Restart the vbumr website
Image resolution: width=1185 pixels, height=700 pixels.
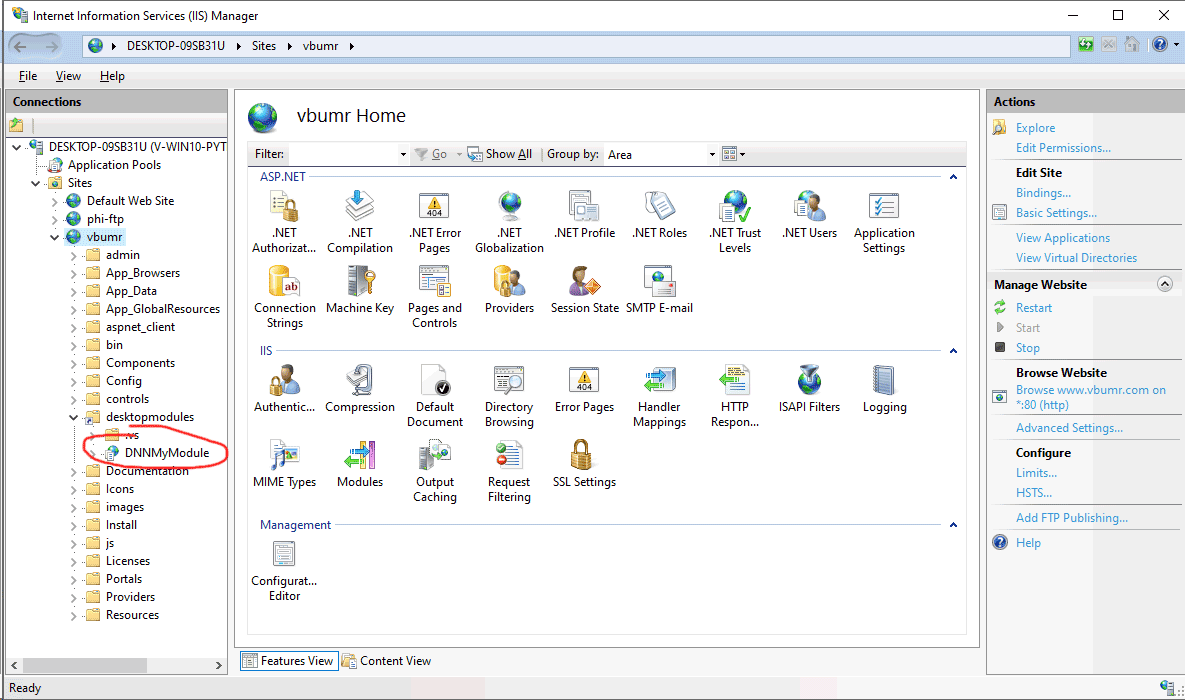pos(1032,307)
